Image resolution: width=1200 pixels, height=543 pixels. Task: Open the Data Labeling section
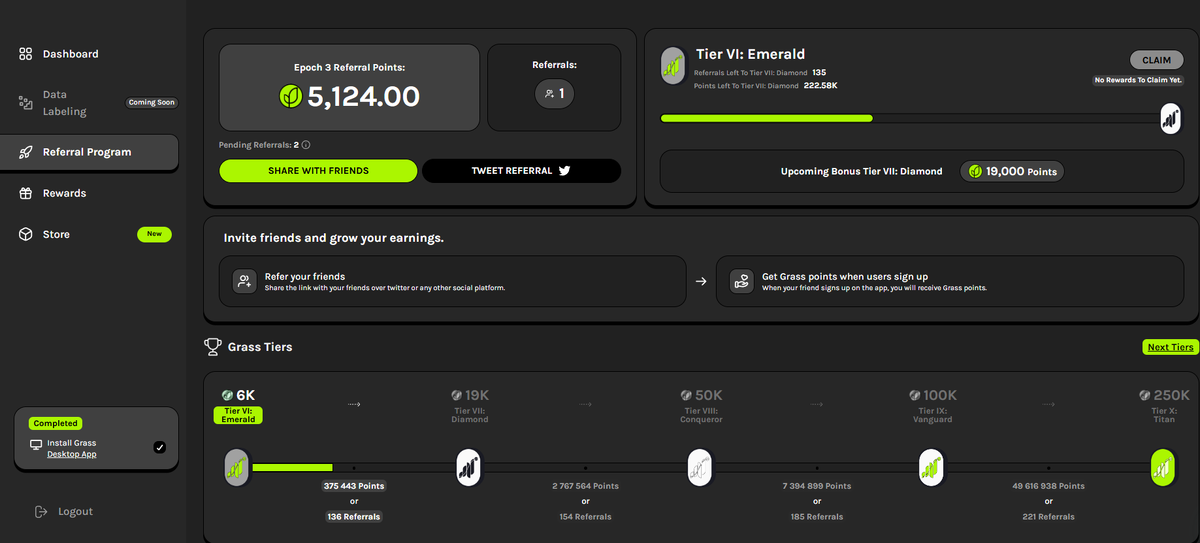[x=64, y=103]
